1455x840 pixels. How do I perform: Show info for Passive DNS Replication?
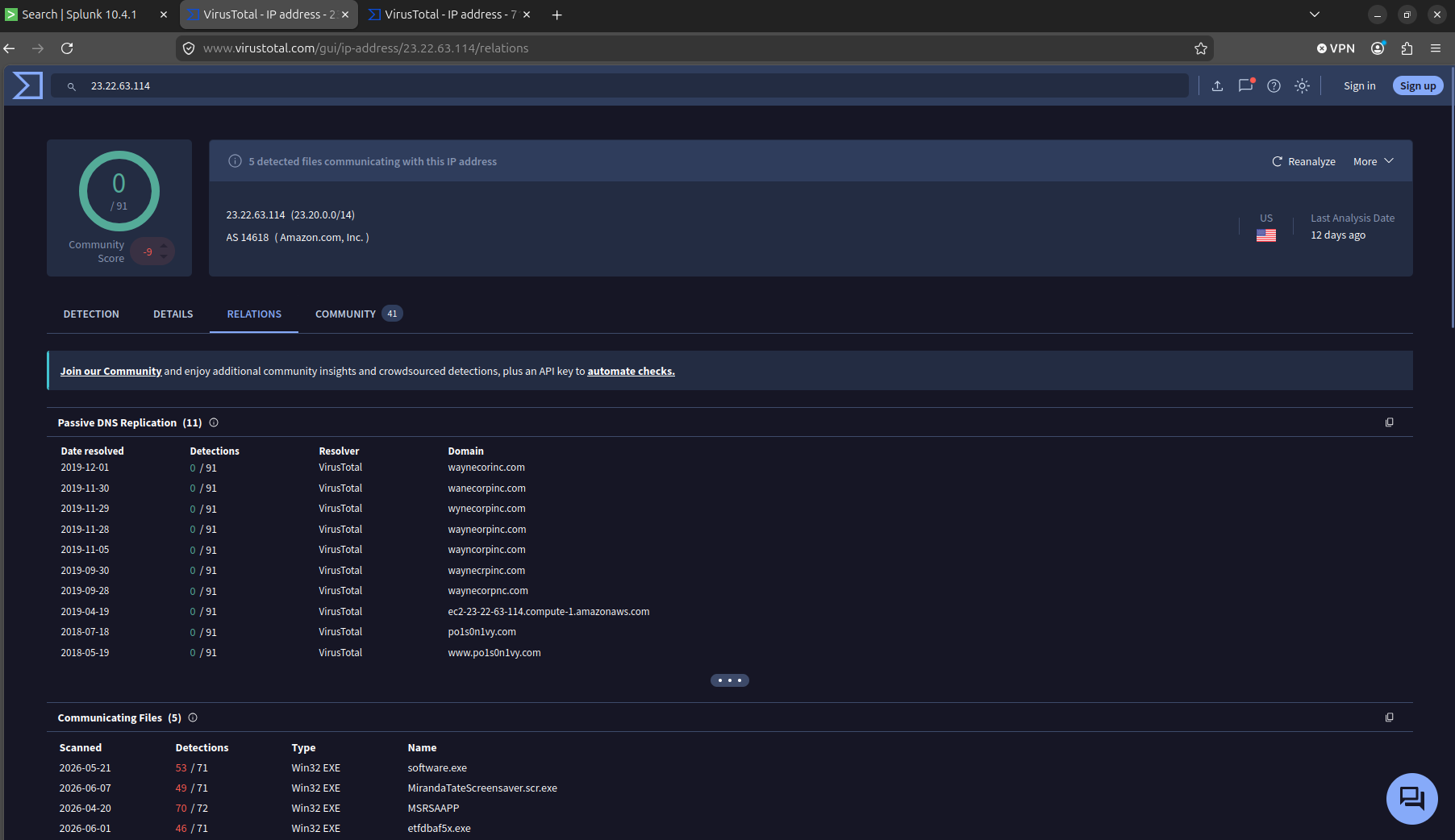tap(214, 422)
